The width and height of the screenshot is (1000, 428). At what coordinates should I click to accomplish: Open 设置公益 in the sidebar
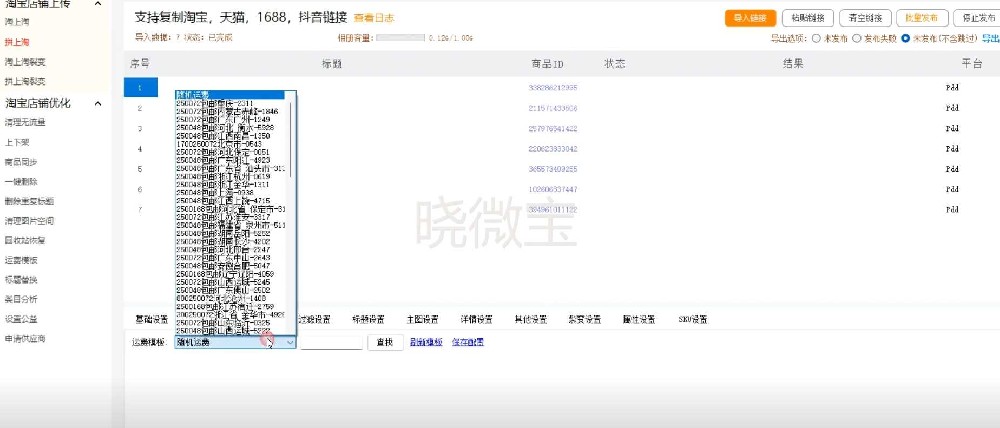21,319
